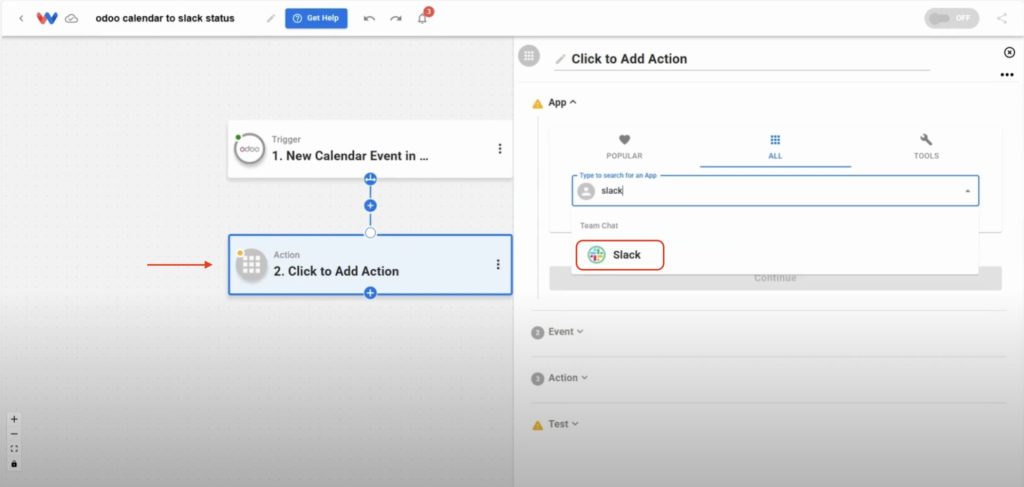Go back using the left chevron
Image resolution: width=1024 pixels, height=487 pixels.
tap(21, 18)
